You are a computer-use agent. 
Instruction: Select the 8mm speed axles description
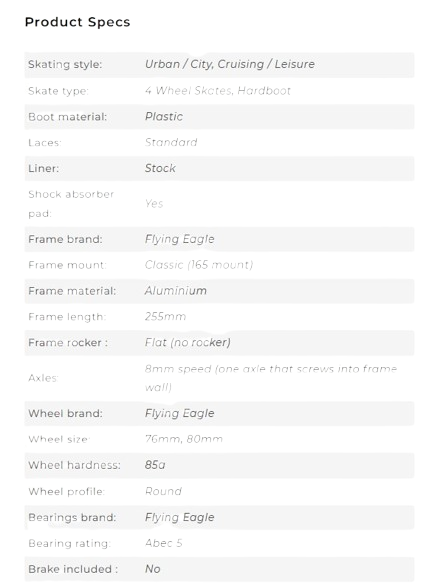coord(271,378)
